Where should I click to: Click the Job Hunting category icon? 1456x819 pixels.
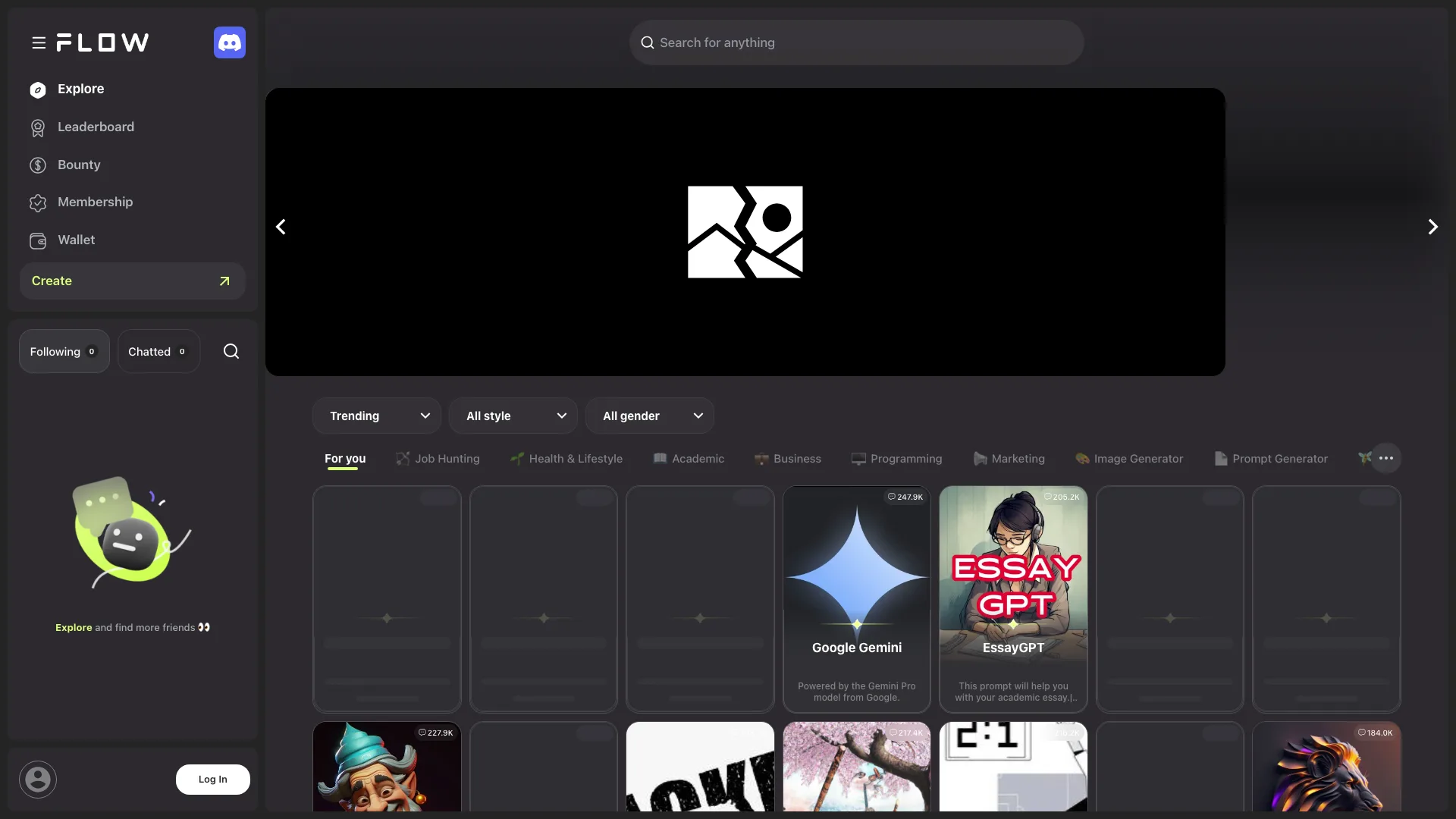pyautogui.click(x=403, y=458)
